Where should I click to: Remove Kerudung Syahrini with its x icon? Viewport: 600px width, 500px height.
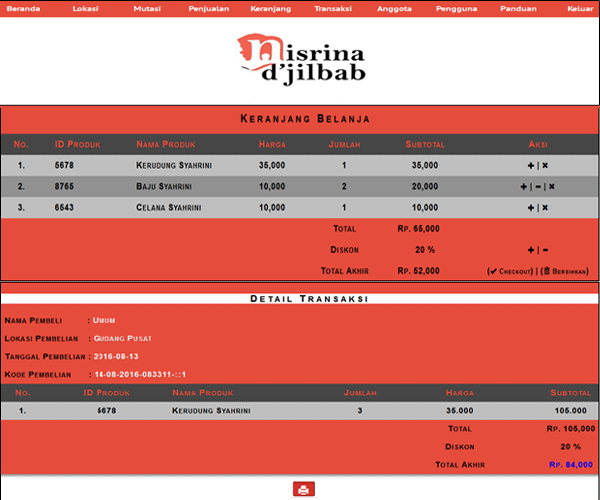(545, 165)
